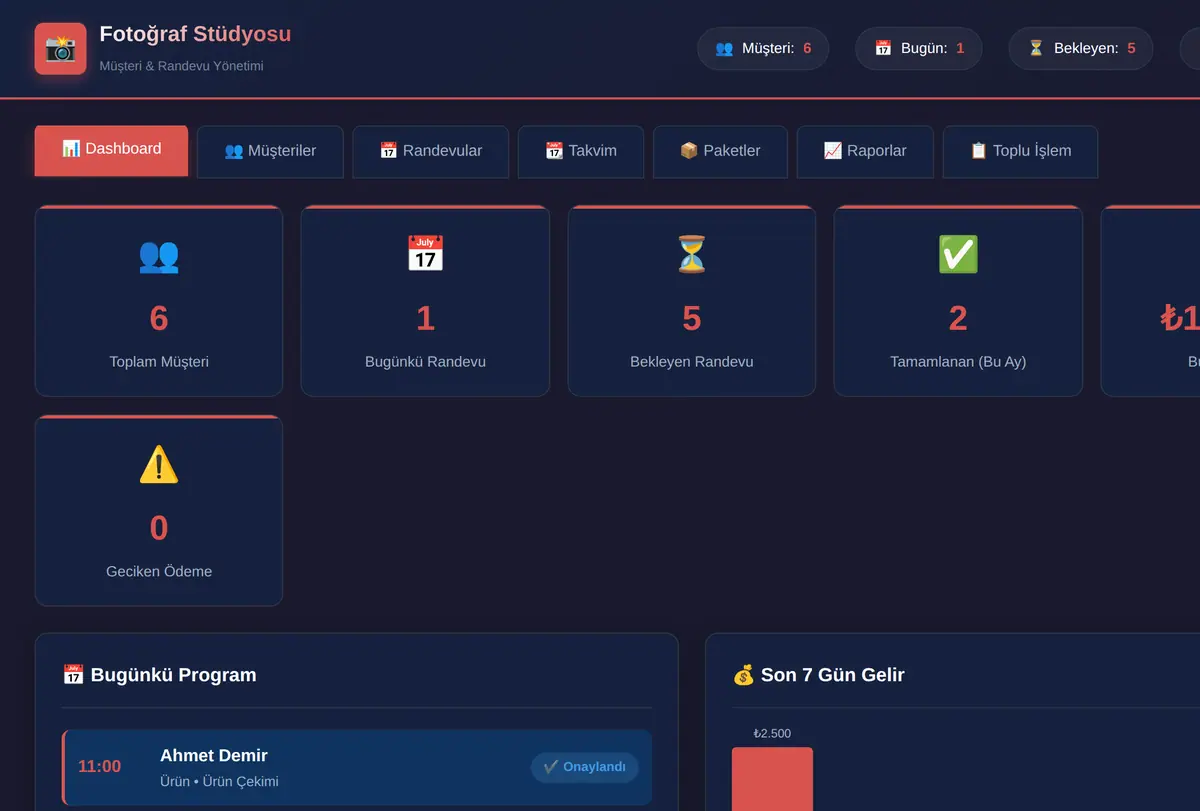Click the Bugün: 1 header pill
The height and width of the screenshot is (811, 1200).
[x=919, y=48]
